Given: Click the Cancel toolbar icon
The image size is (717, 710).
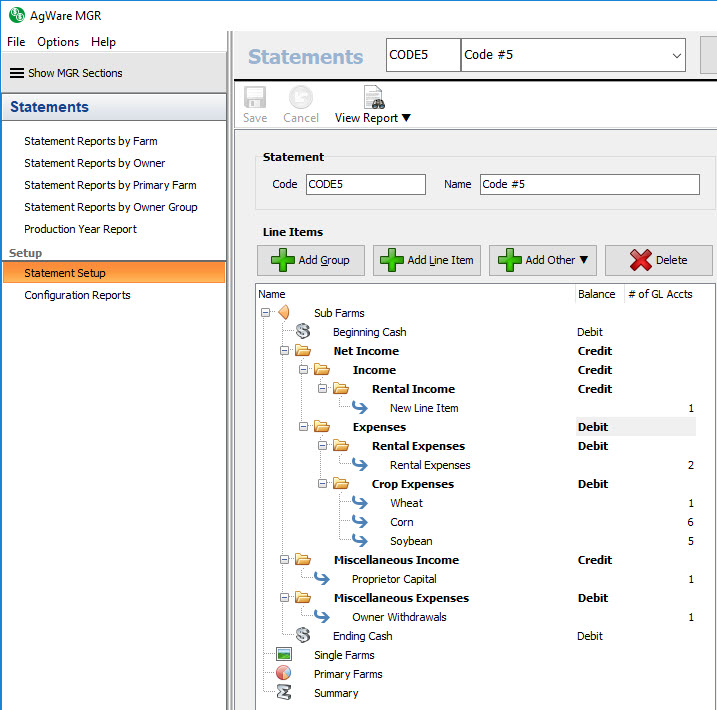Looking at the screenshot, I should tap(300, 98).
